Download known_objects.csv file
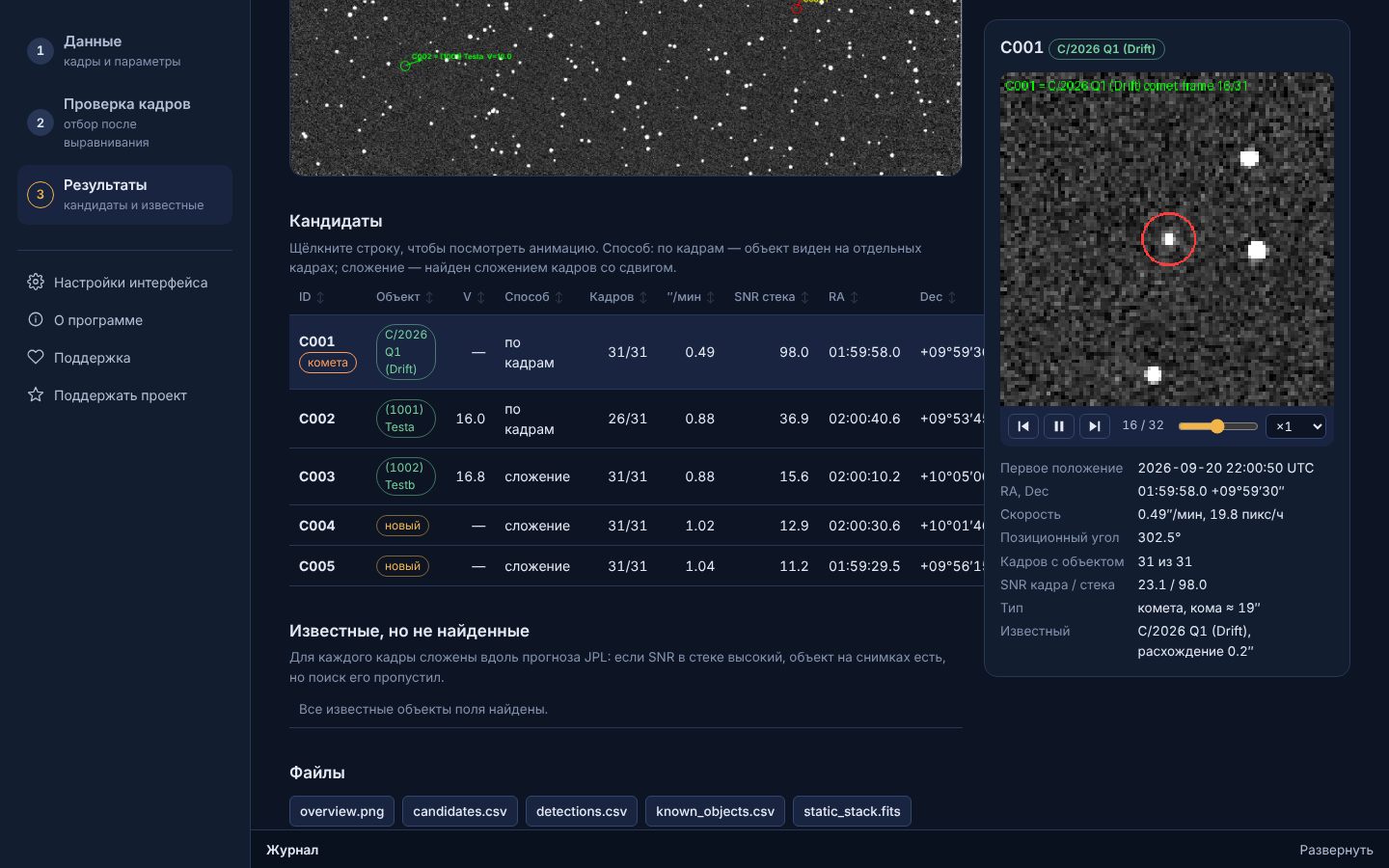The width and height of the screenshot is (1389, 868). (x=715, y=811)
